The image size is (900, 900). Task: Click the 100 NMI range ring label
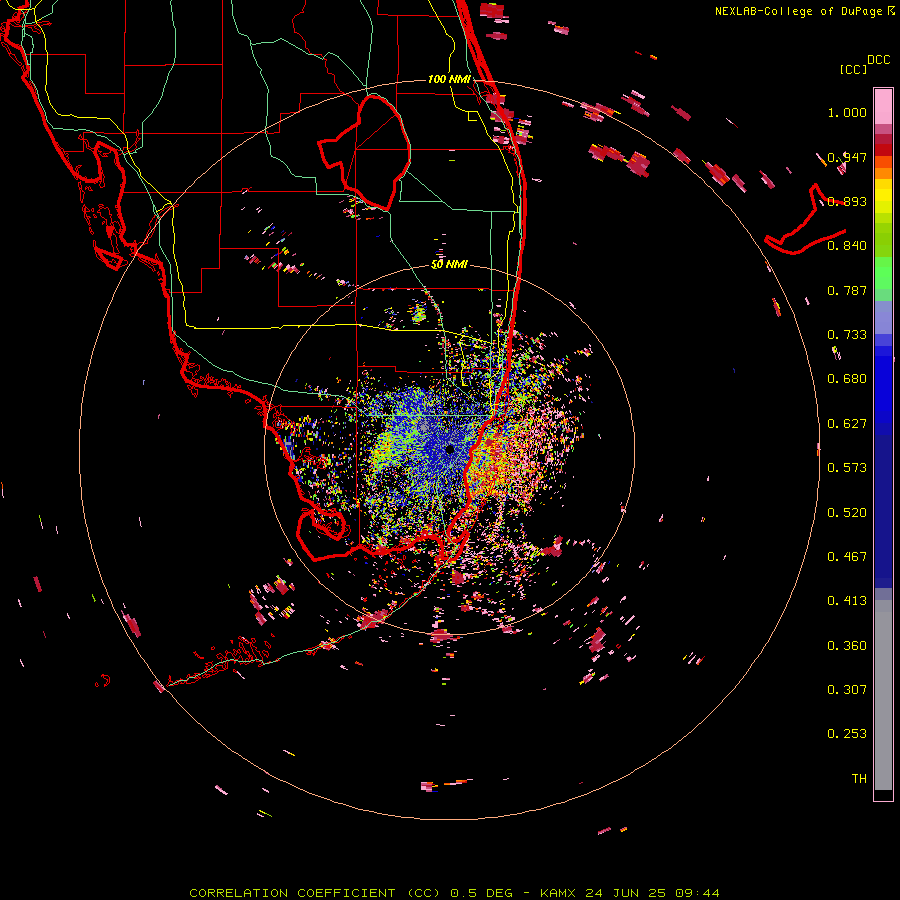point(449,79)
